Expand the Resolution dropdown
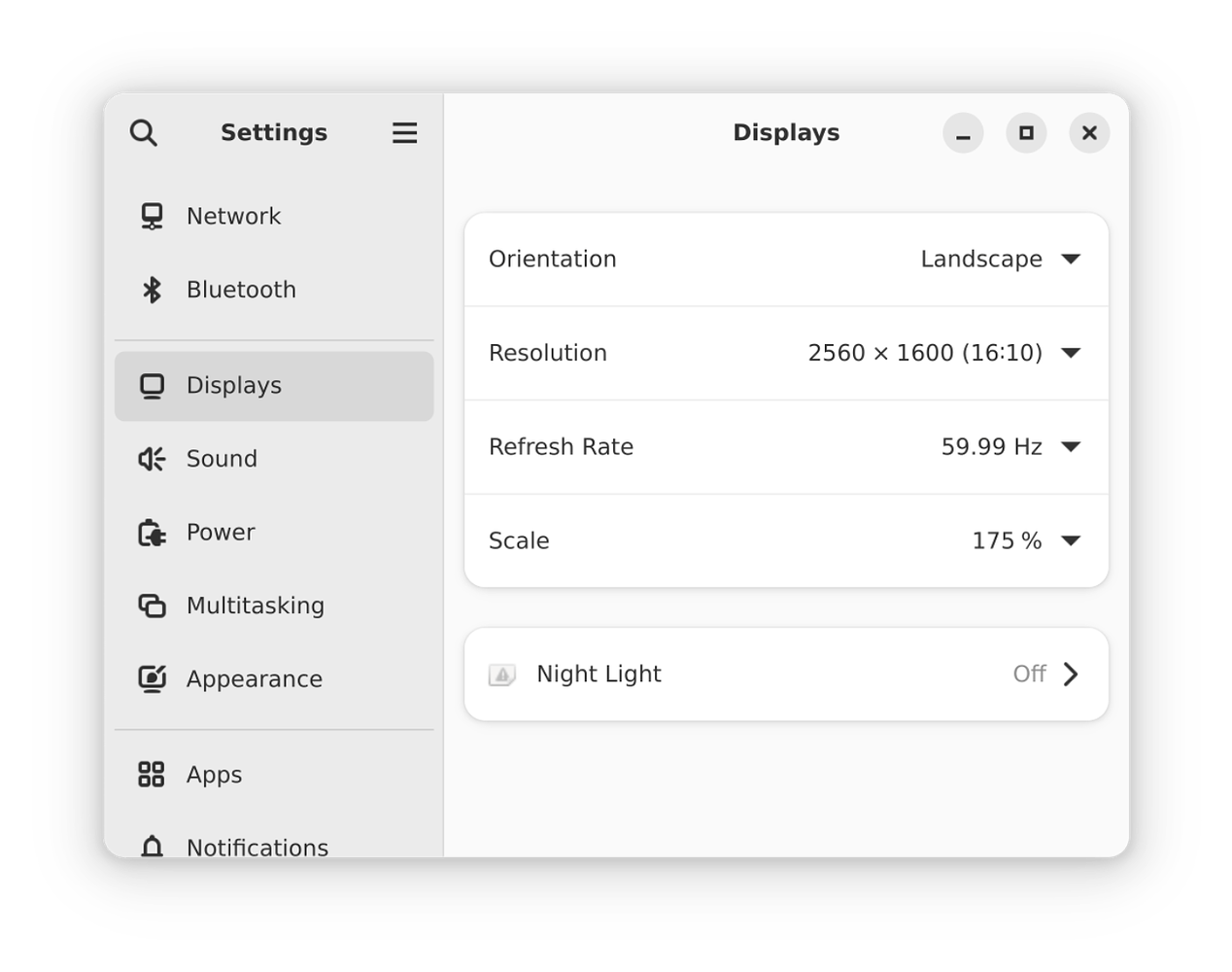The height and width of the screenshot is (972, 1232). 1071,353
